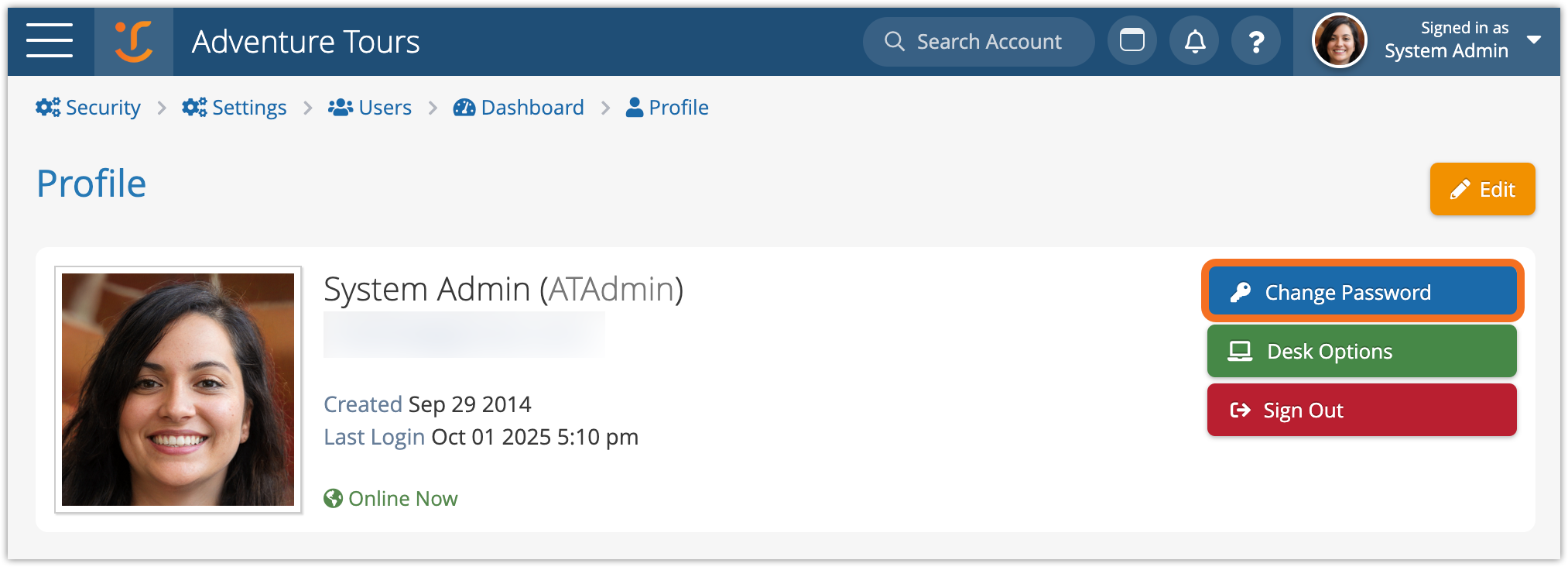This screenshot has width=1568, height=567.
Task: Click the Online Now globe icon
Action: click(x=334, y=498)
